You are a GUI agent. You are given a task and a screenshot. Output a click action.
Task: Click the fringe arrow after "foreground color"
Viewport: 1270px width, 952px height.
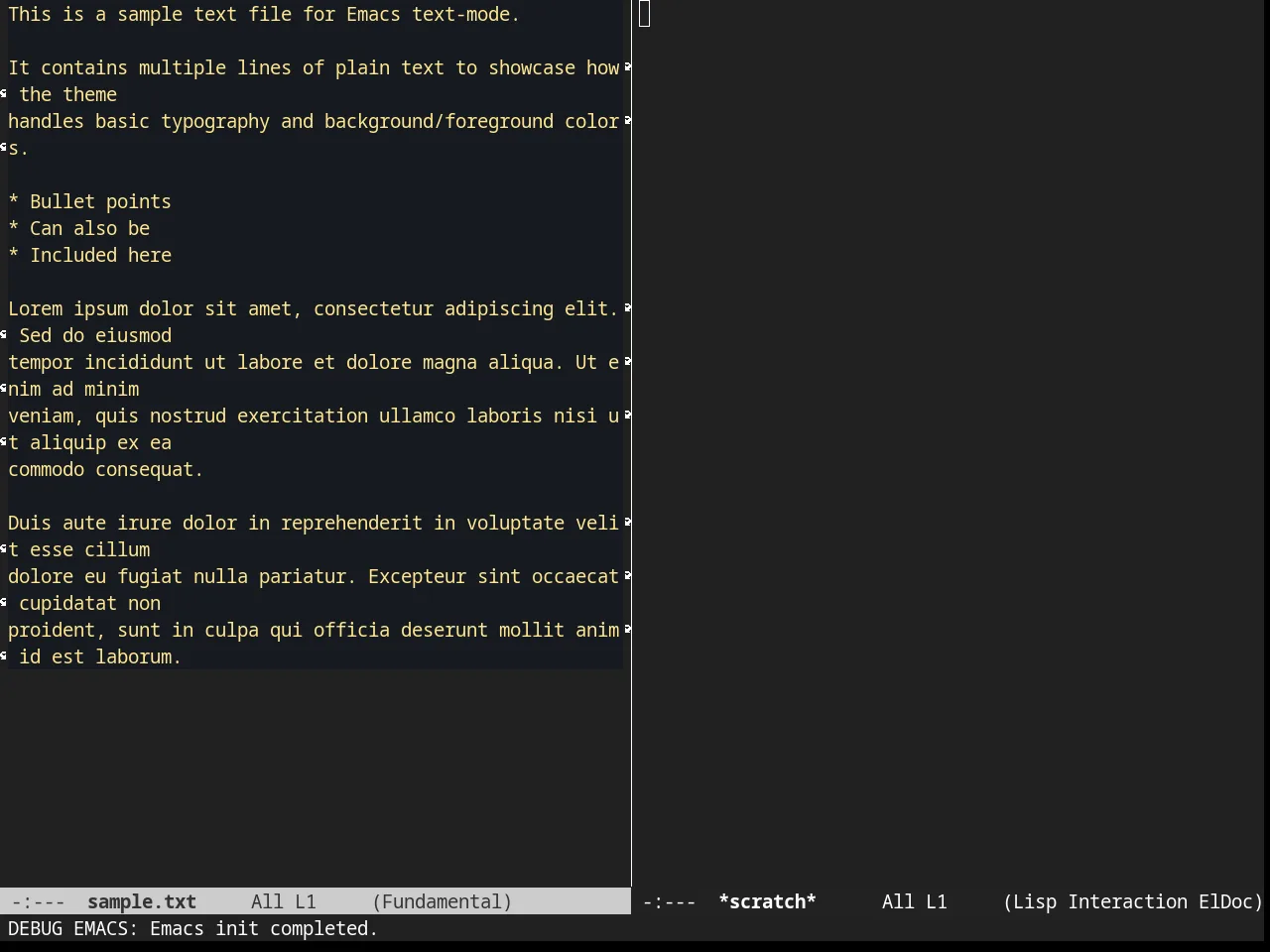(x=627, y=121)
